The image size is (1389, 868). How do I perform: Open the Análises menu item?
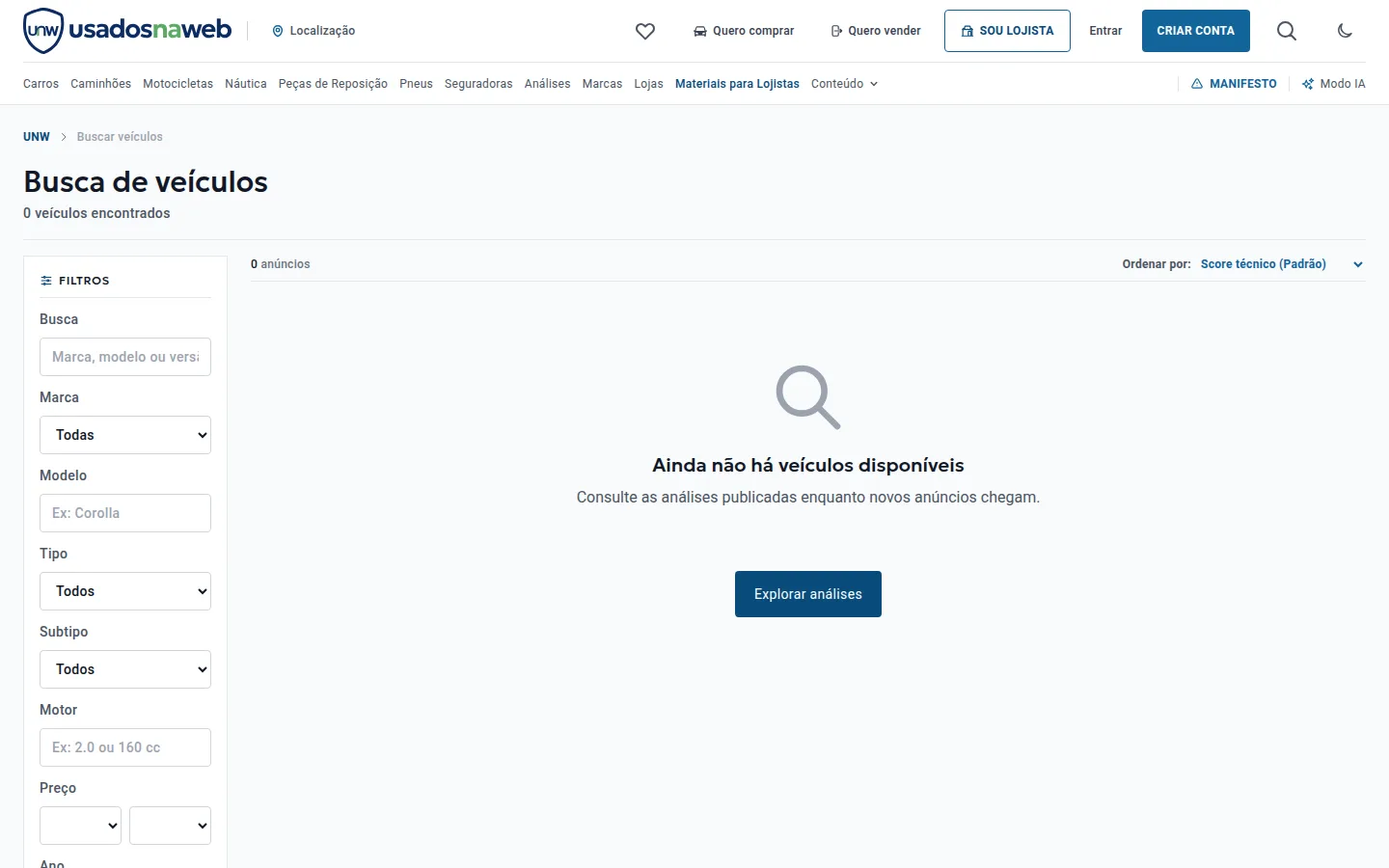(547, 84)
